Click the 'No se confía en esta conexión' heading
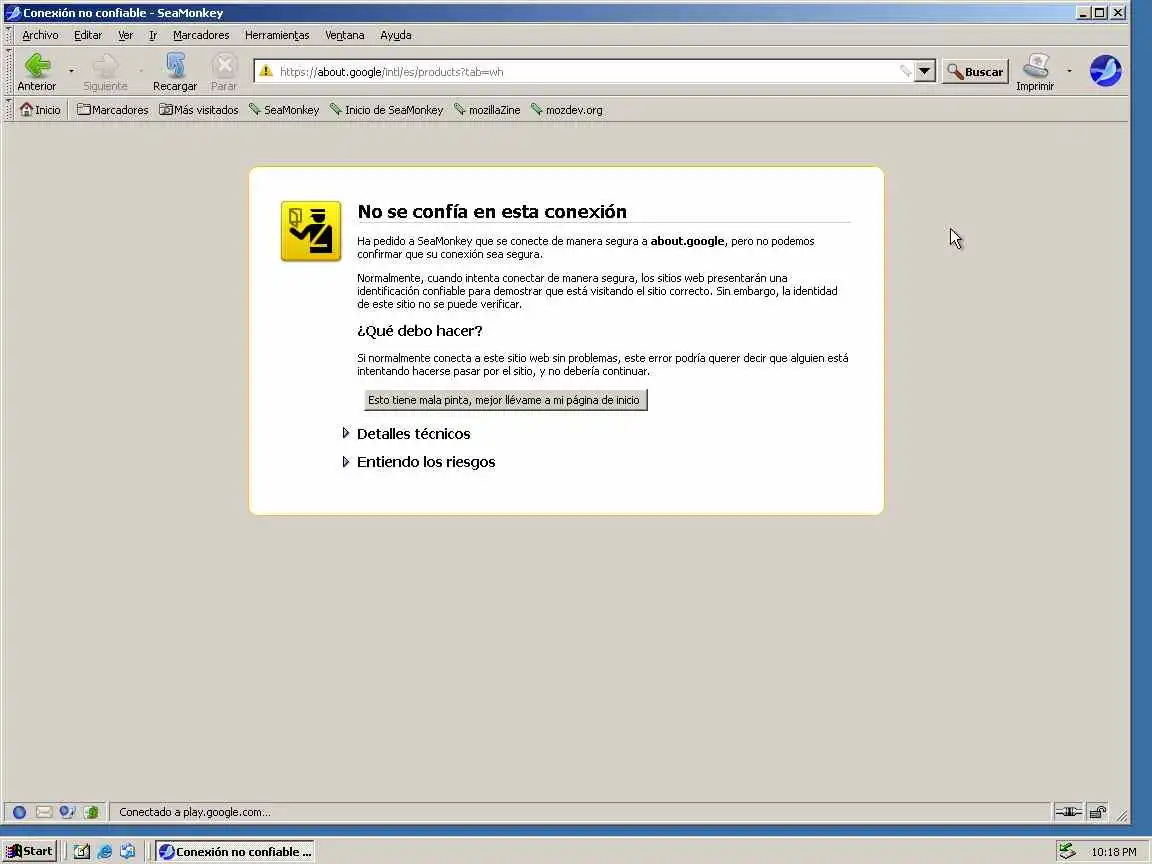This screenshot has height=864, width=1152. [x=492, y=212]
